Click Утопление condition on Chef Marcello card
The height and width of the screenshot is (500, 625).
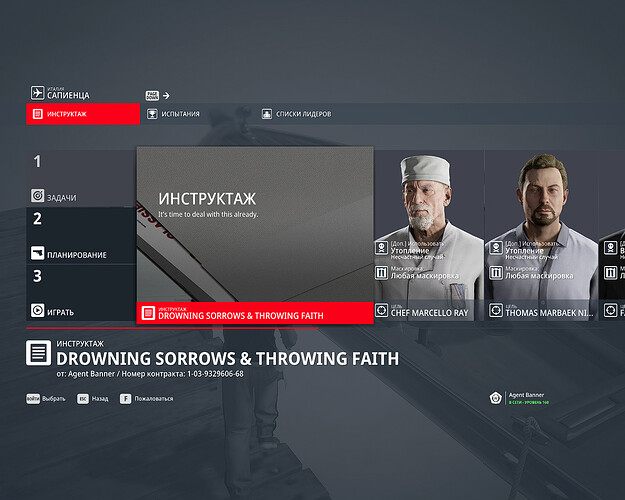click(x=410, y=251)
